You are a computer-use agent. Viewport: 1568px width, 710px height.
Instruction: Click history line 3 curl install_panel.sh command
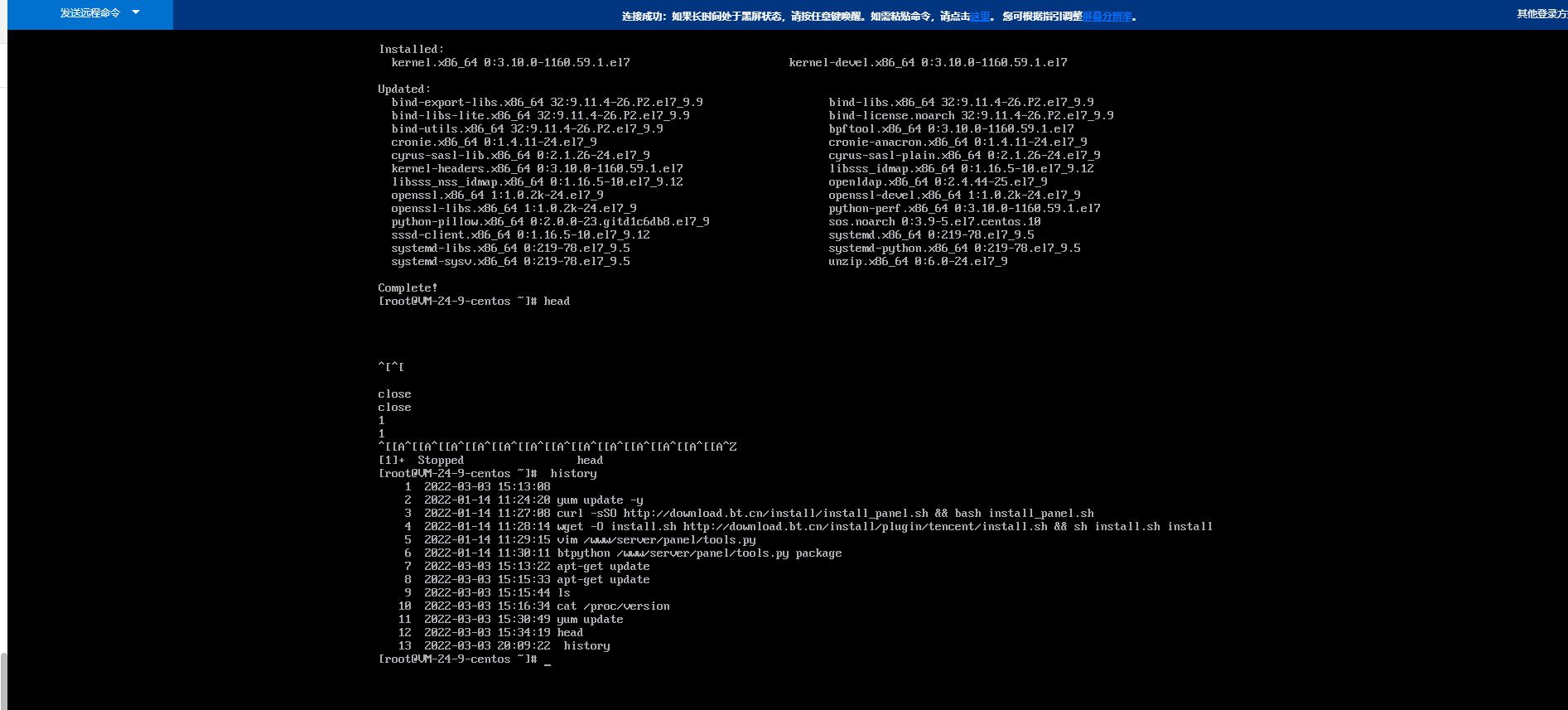point(749,514)
